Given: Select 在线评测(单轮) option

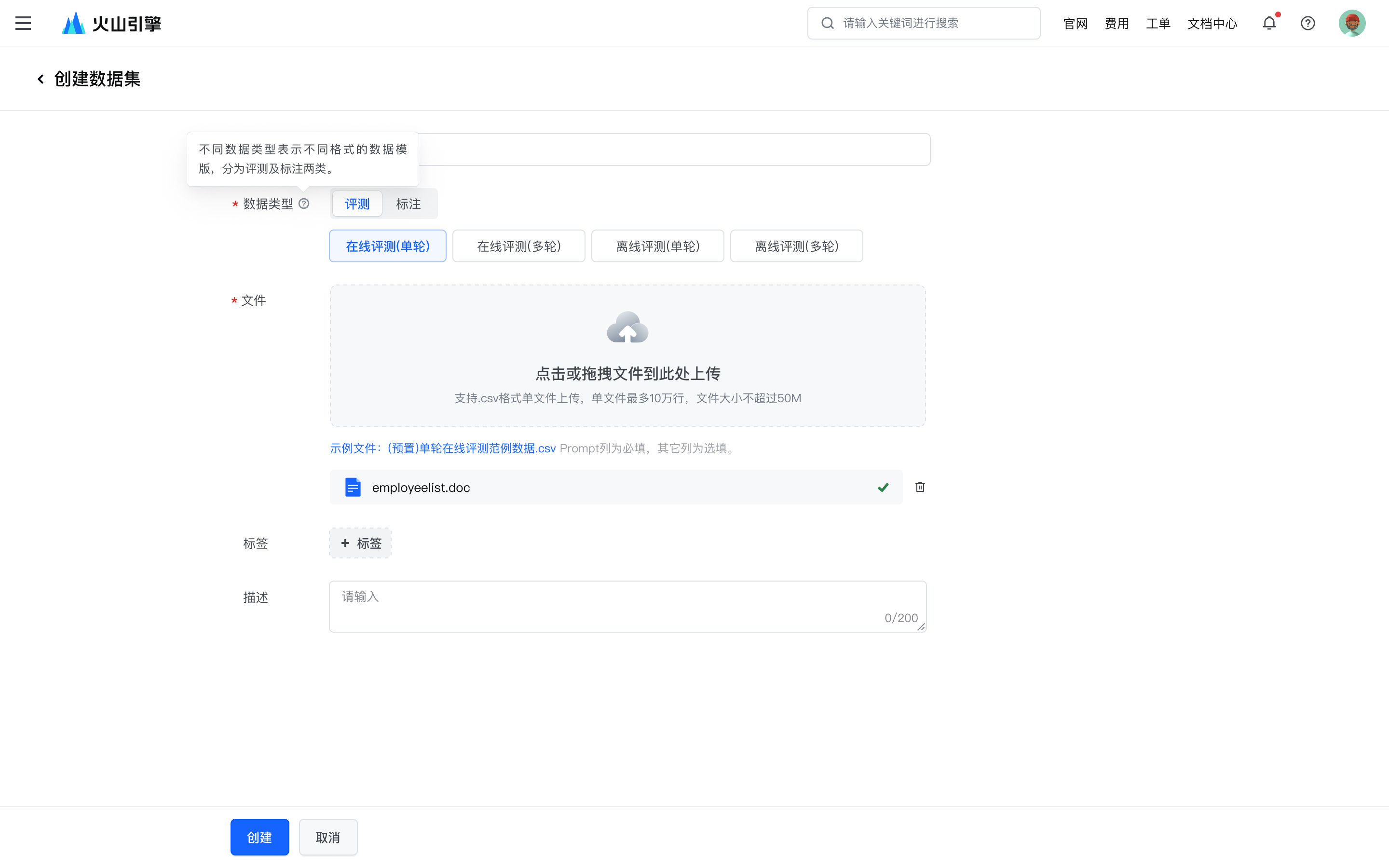Looking at the screenshot, I should tap(387, 246).
